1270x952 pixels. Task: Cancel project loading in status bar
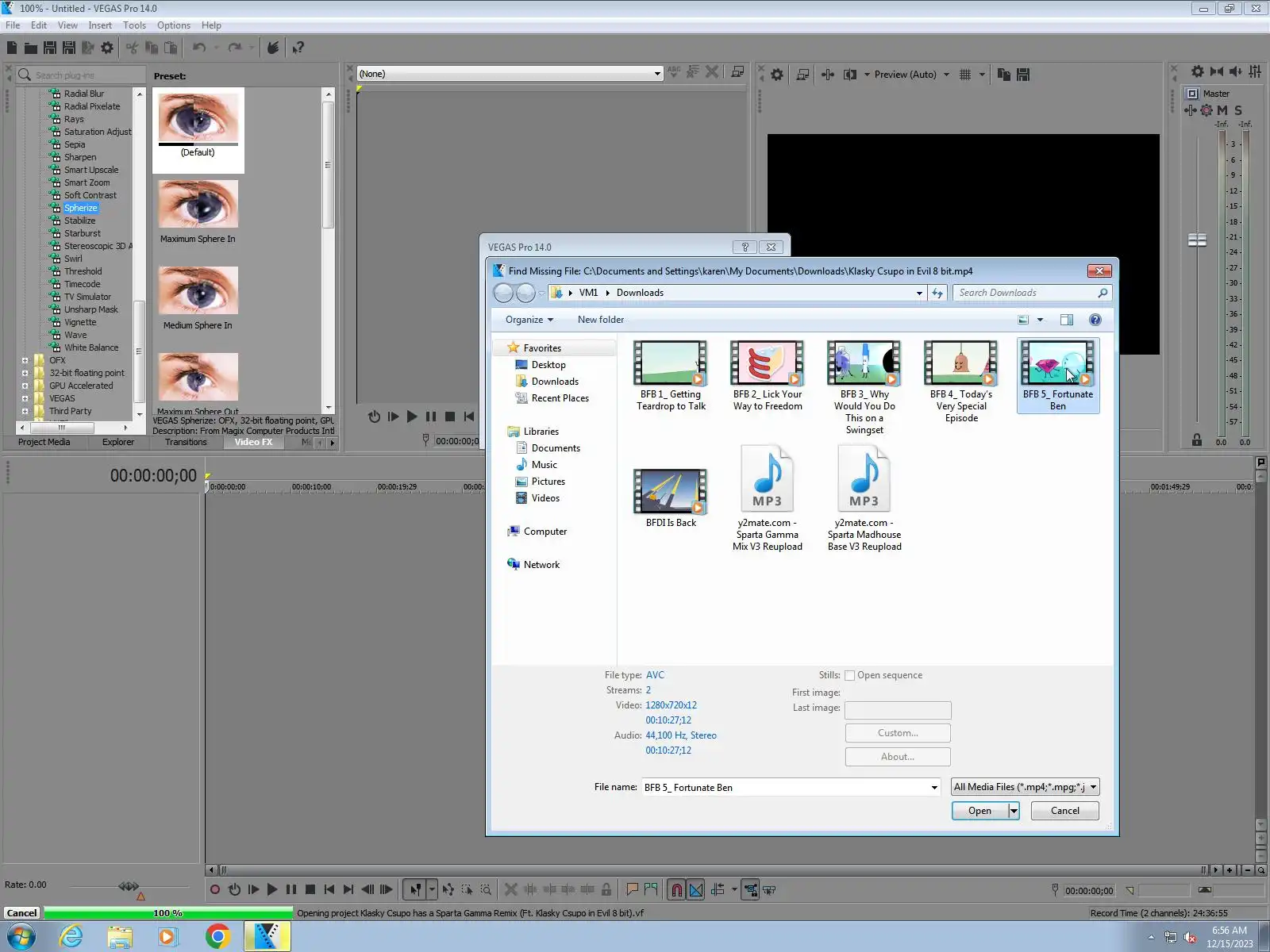tap(22, 913)
